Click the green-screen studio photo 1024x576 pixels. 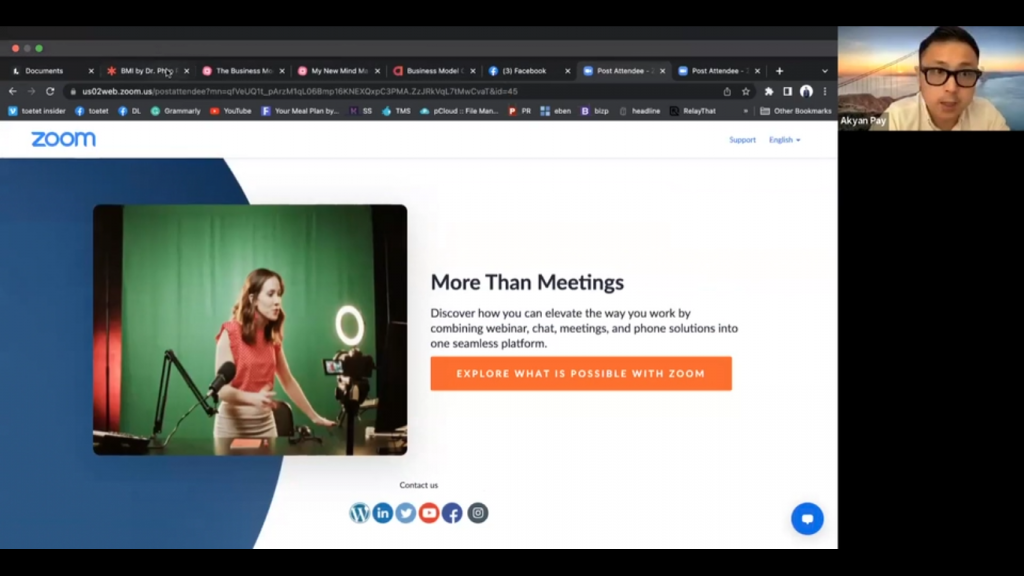(250, 330)
